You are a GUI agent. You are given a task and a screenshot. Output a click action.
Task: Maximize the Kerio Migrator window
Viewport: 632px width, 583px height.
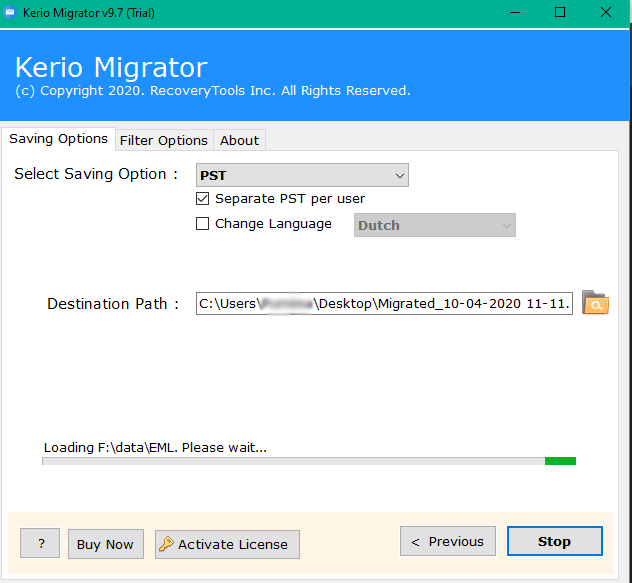[560, 13]
